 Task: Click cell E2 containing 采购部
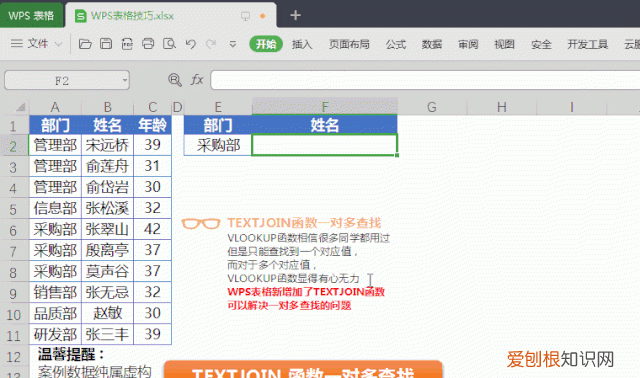pos(218,145)
